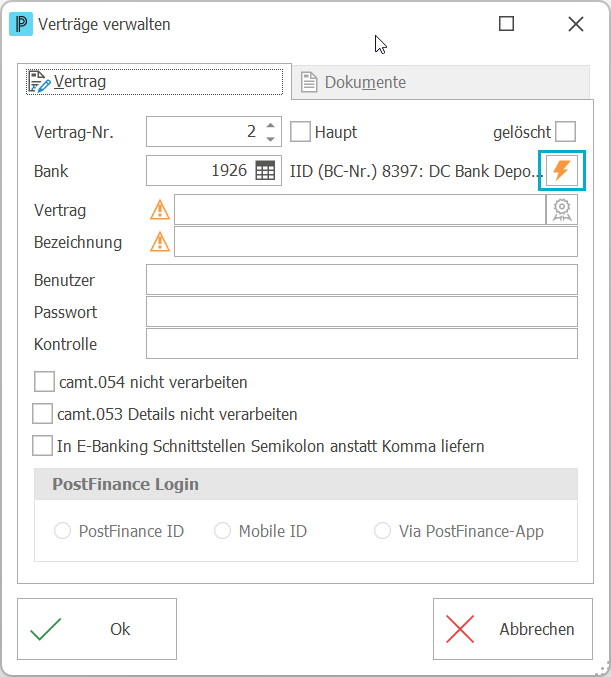Viewport: 611px width, 677px height.
Task: Confirm with the Ok button
Action: tap(97, 629)
